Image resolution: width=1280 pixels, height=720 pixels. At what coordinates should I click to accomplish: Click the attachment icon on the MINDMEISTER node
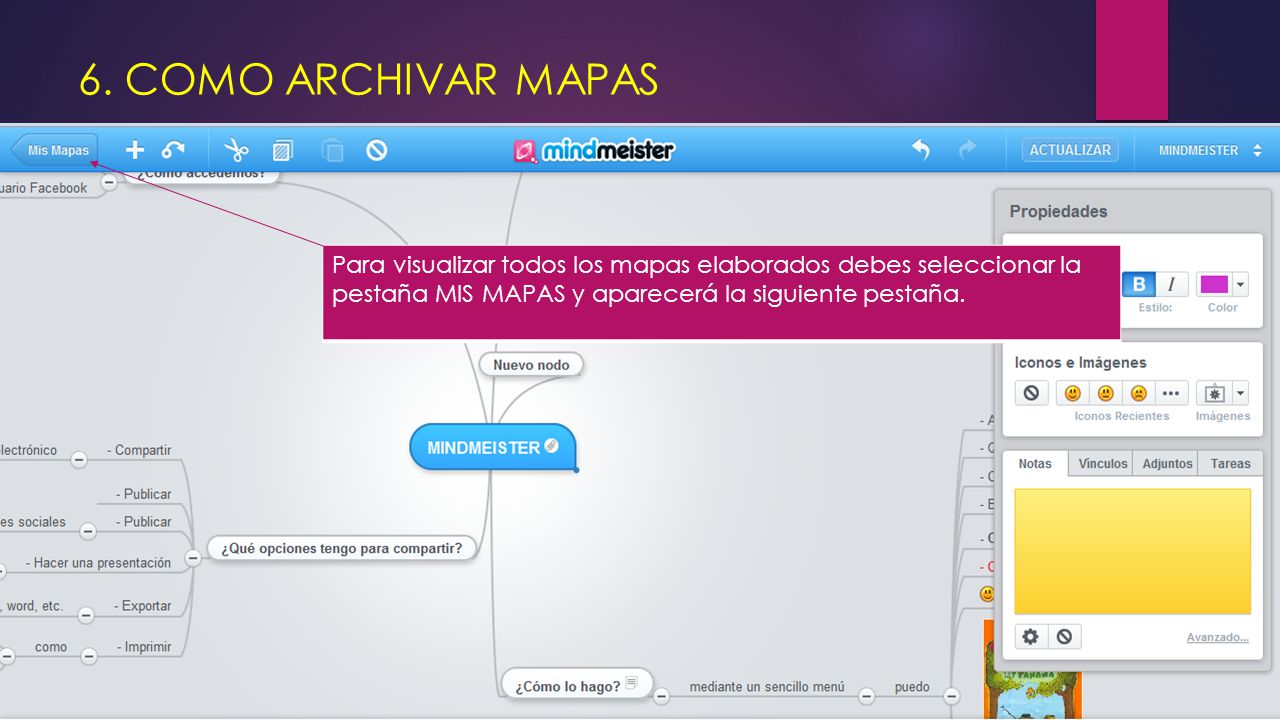click(x=551, y=446)
